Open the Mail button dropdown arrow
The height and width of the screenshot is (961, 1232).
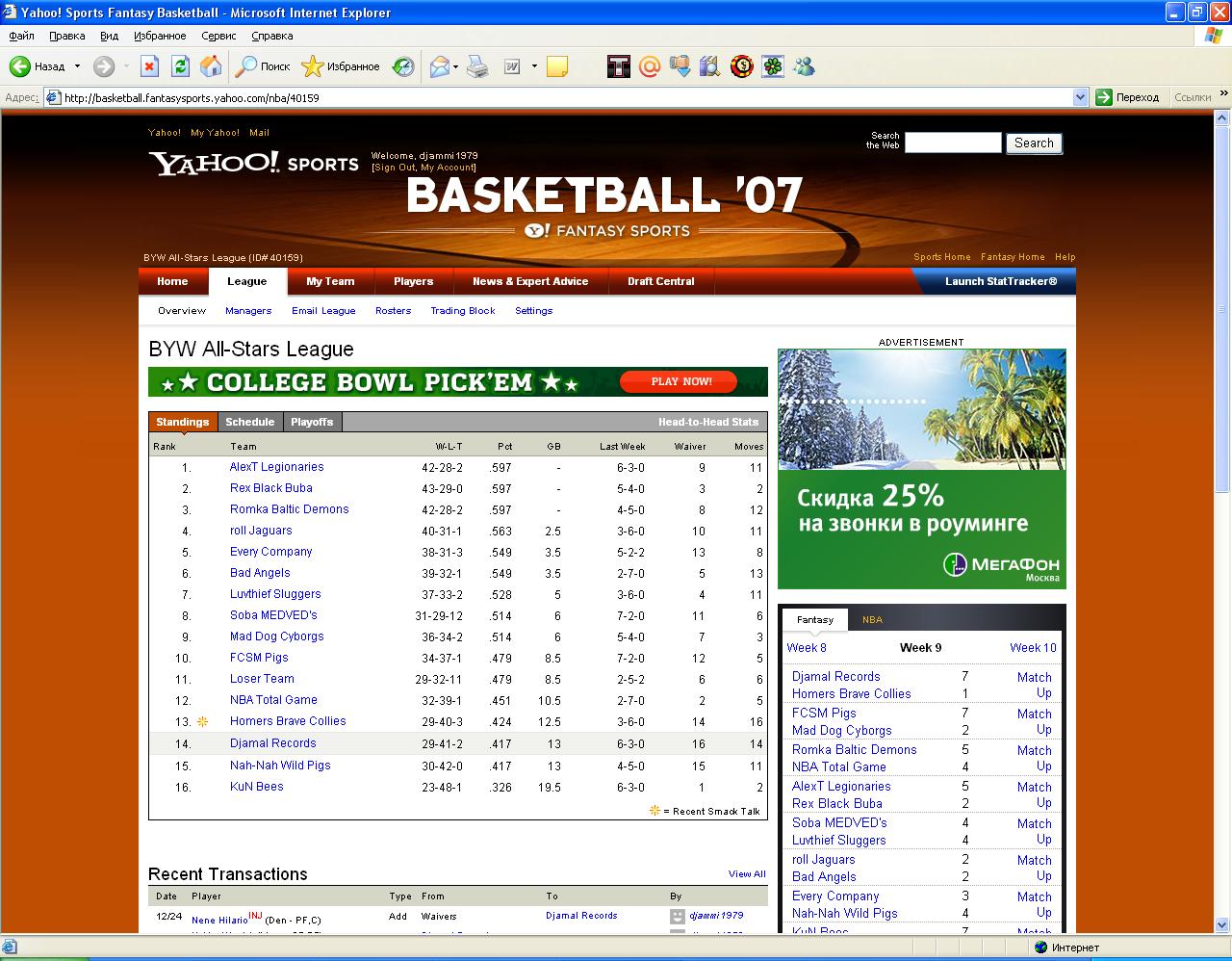(456, 66)
